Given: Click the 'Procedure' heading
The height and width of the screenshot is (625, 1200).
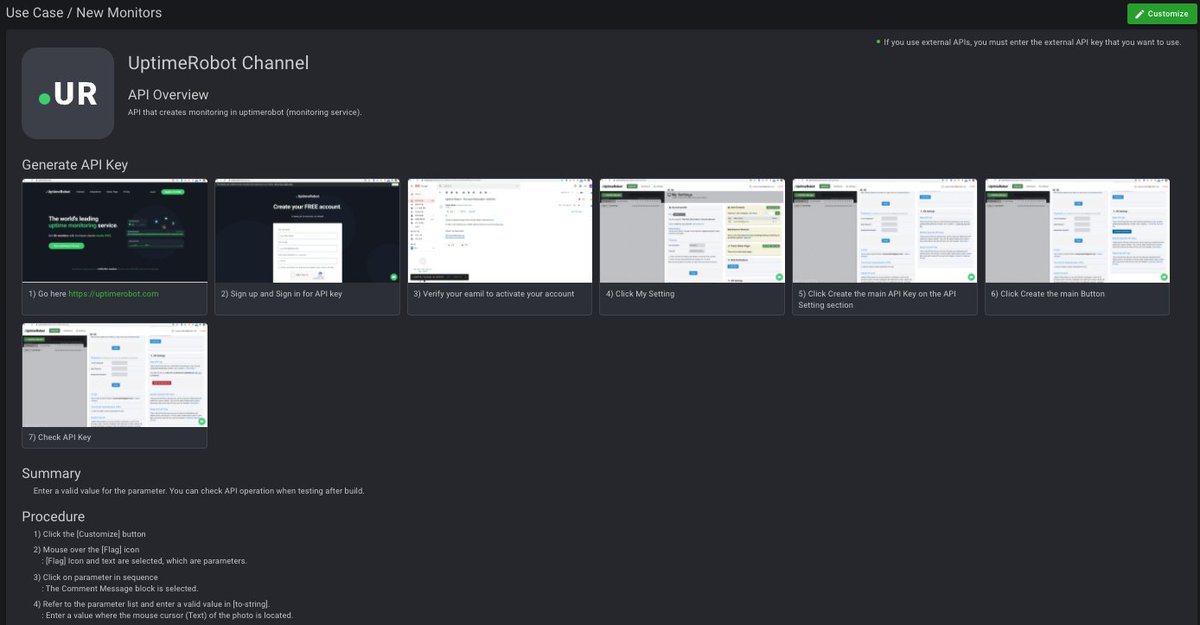Looking at the screenshot, I should (x=53, y=517).
